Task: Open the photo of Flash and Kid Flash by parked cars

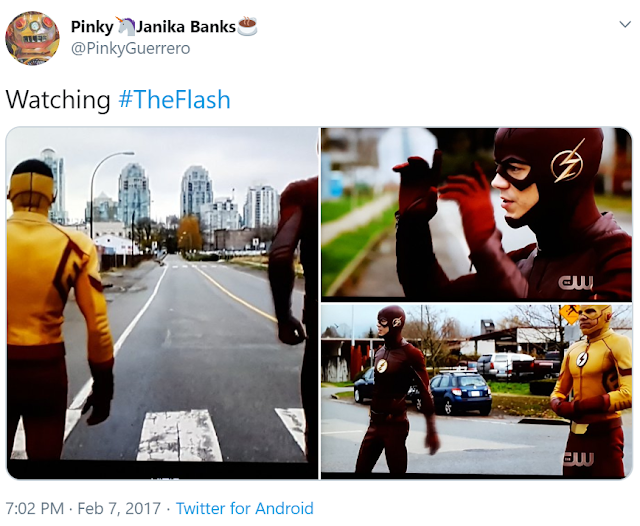Action: (x=476, y=391)
